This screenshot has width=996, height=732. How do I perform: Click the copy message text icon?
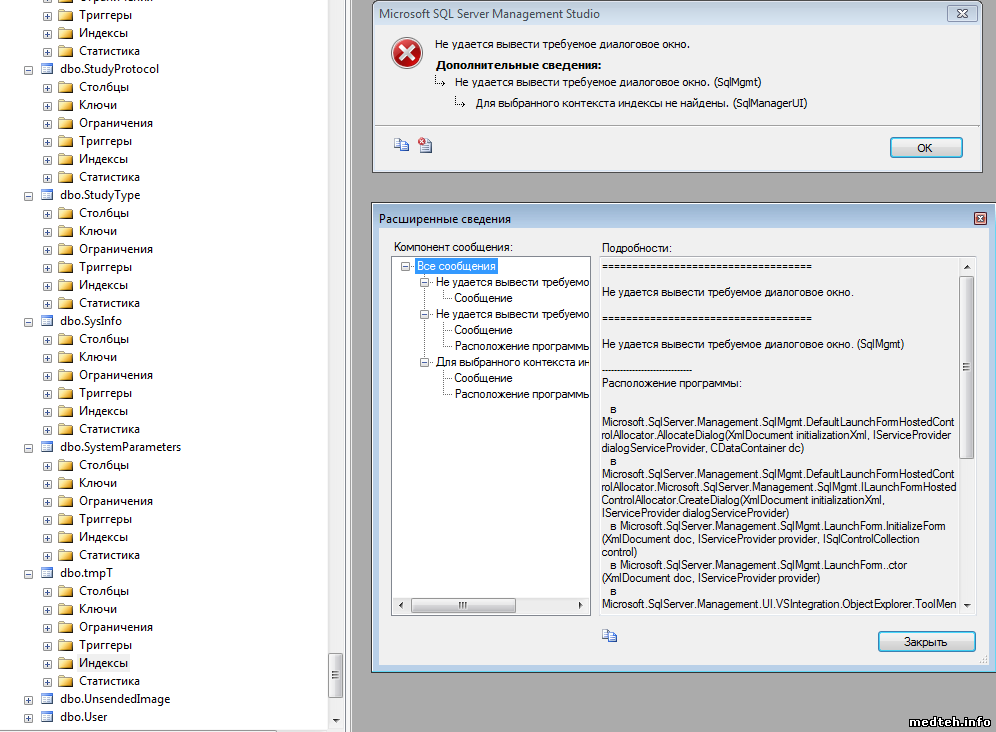(401, 145)
